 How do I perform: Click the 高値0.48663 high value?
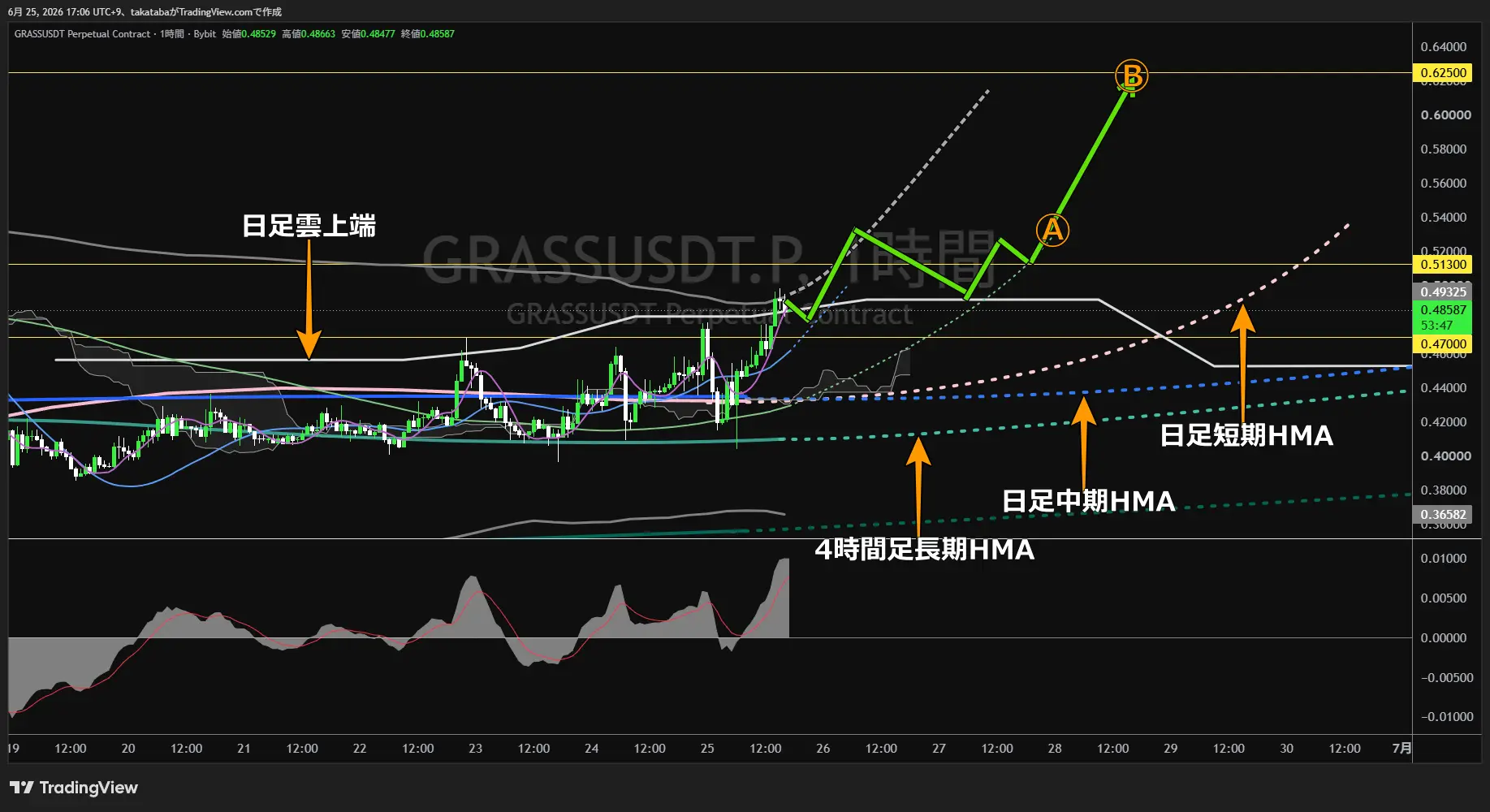pyautogui.click(x=309, y=34)
